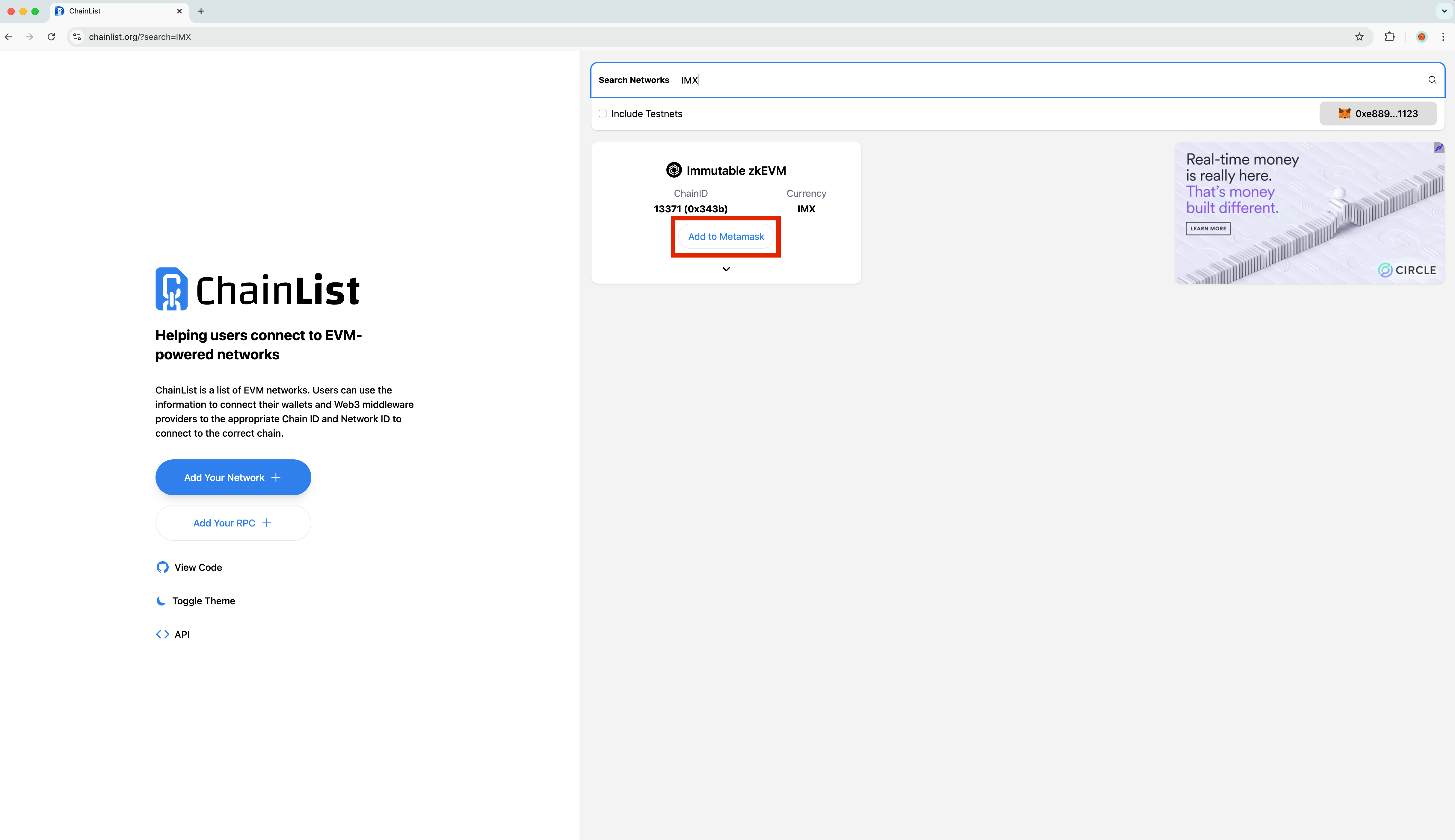
Task: Click the Add Your Network button
Action: coord(233,477)
